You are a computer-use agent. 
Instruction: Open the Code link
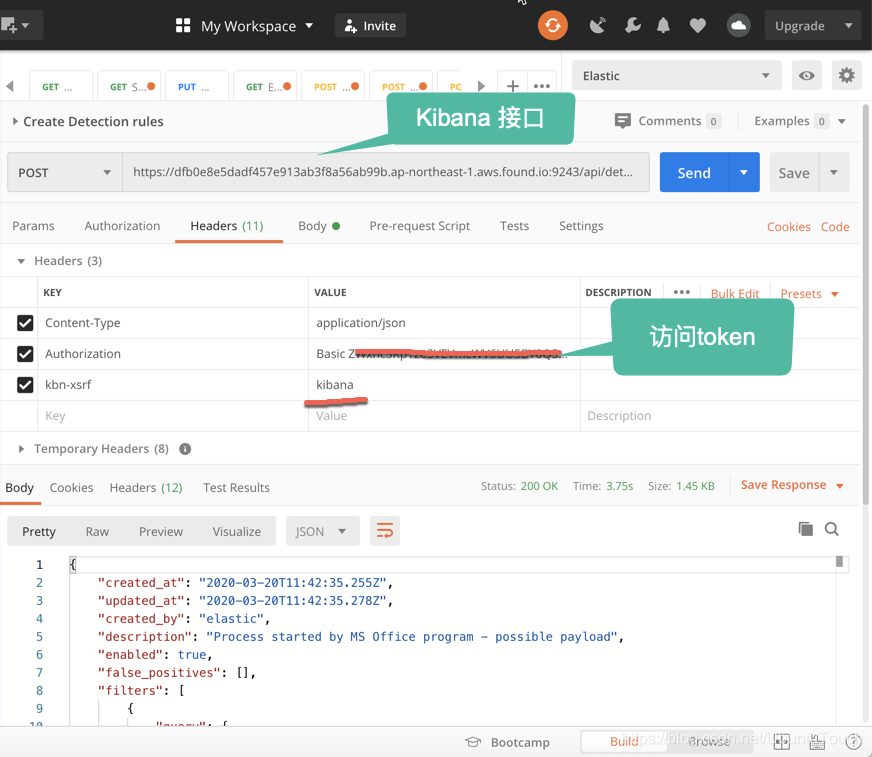835,227
